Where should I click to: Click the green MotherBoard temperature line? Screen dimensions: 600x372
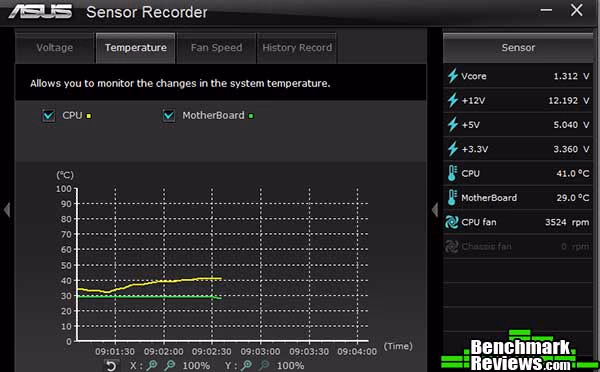149,297
